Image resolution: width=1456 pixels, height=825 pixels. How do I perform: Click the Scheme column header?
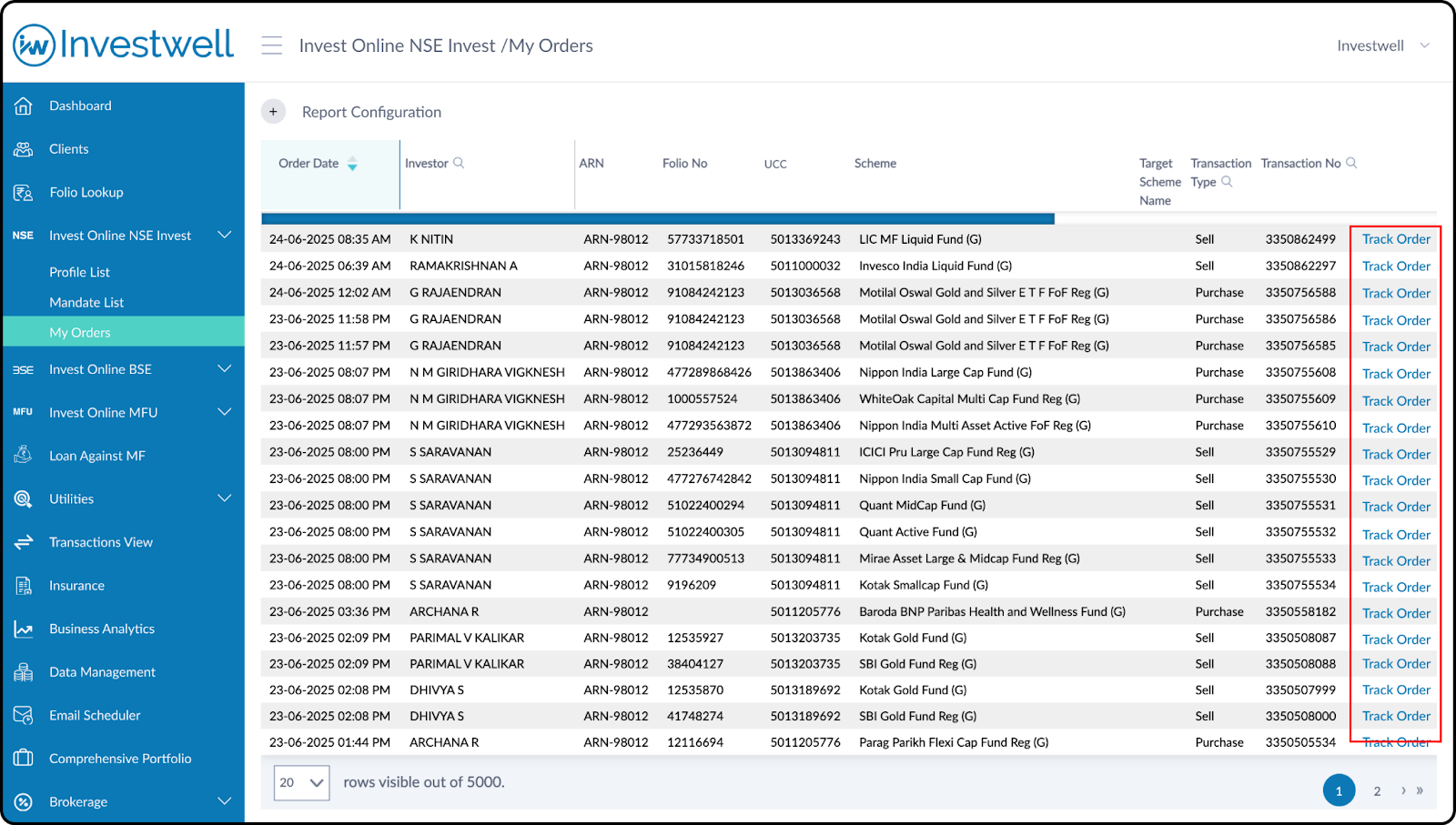tap(875, 164)
